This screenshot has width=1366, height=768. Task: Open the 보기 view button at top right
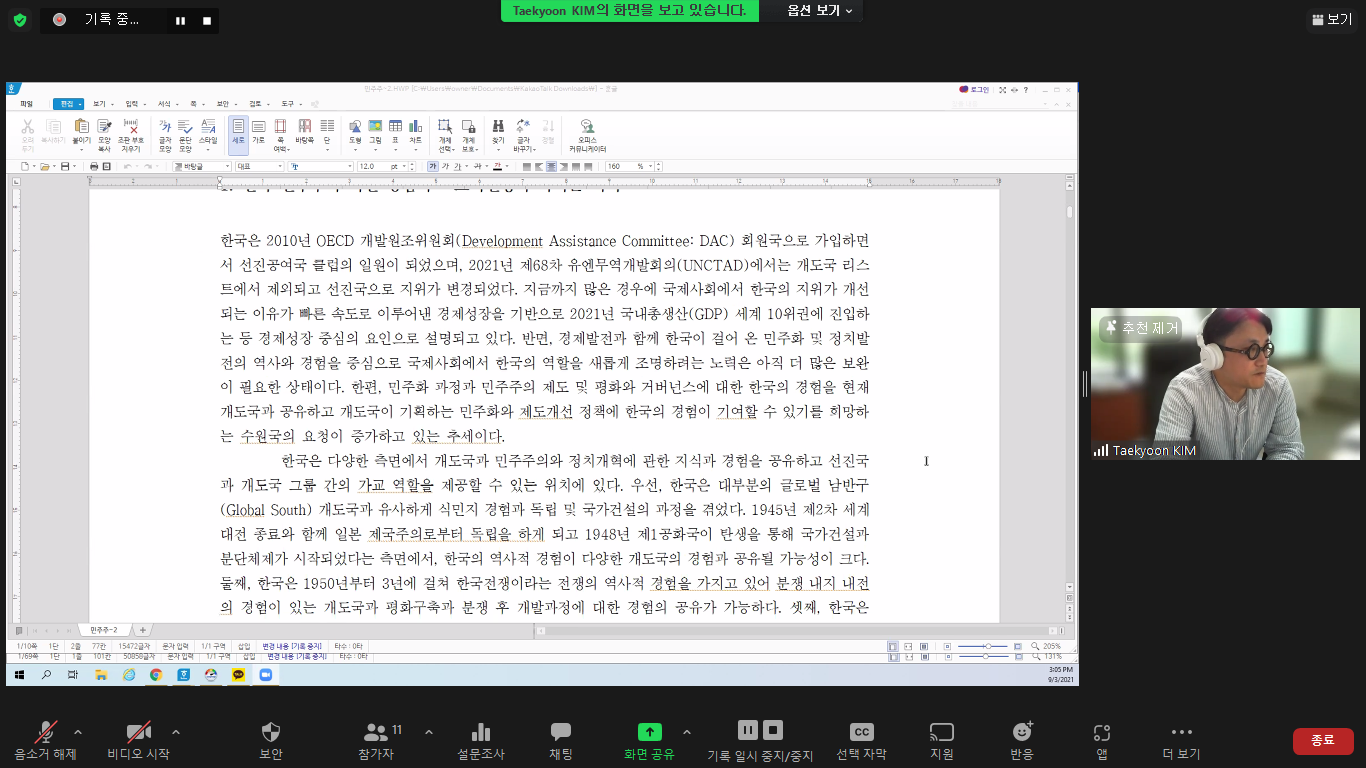click(x=1330, y=19)
